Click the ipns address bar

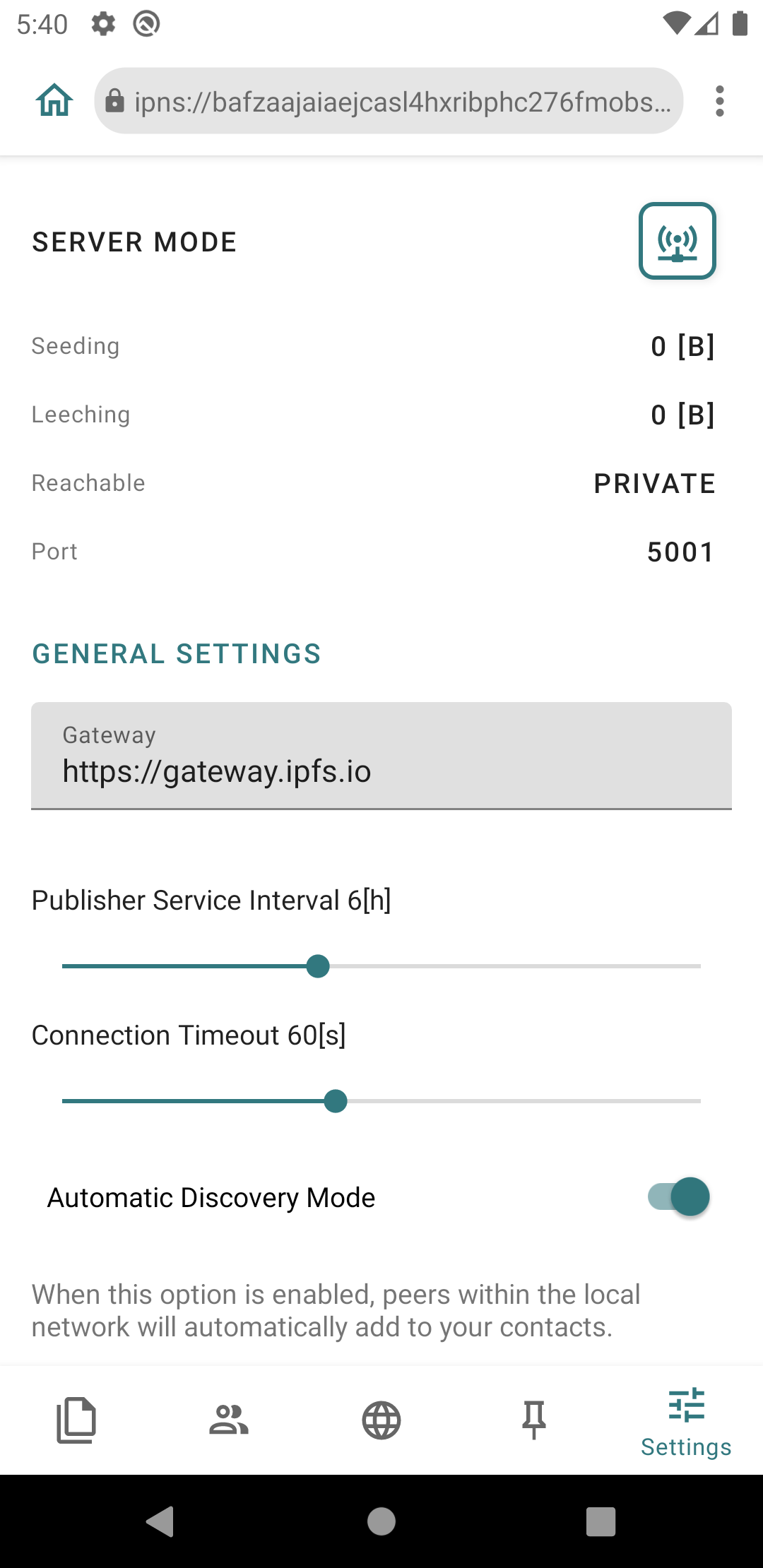(x=401, y=102)
